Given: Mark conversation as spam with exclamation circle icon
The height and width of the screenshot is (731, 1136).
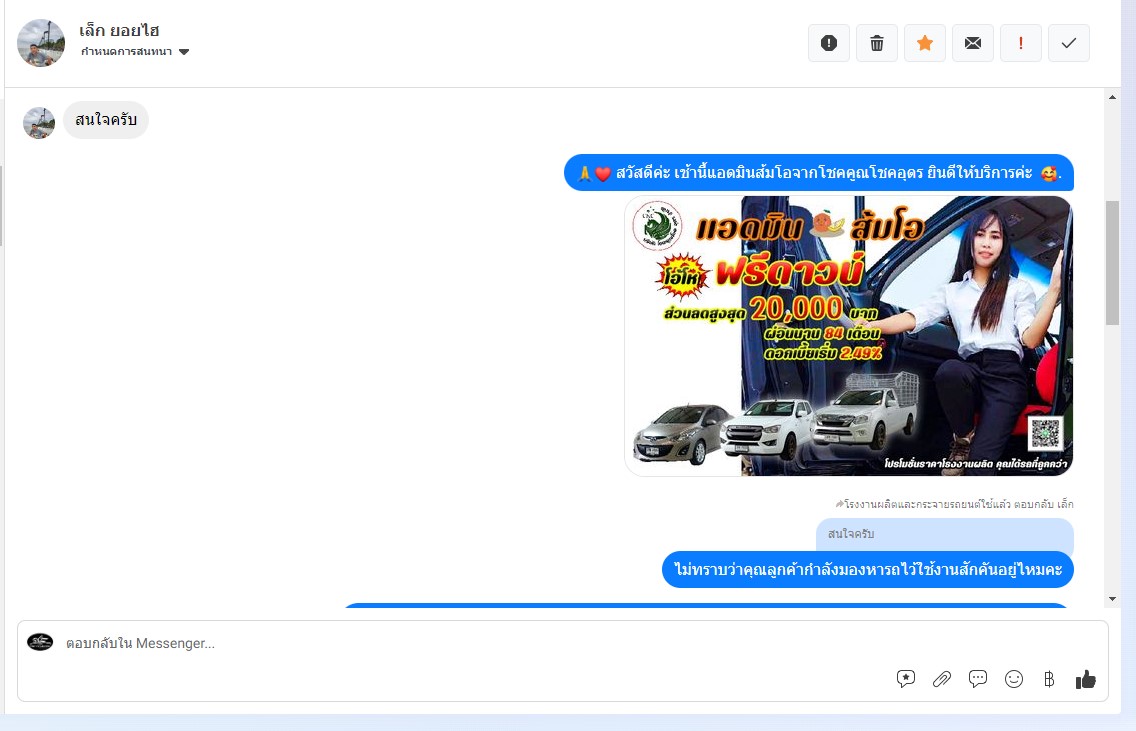Looking at the screenshot, I should tap(829, 43).
